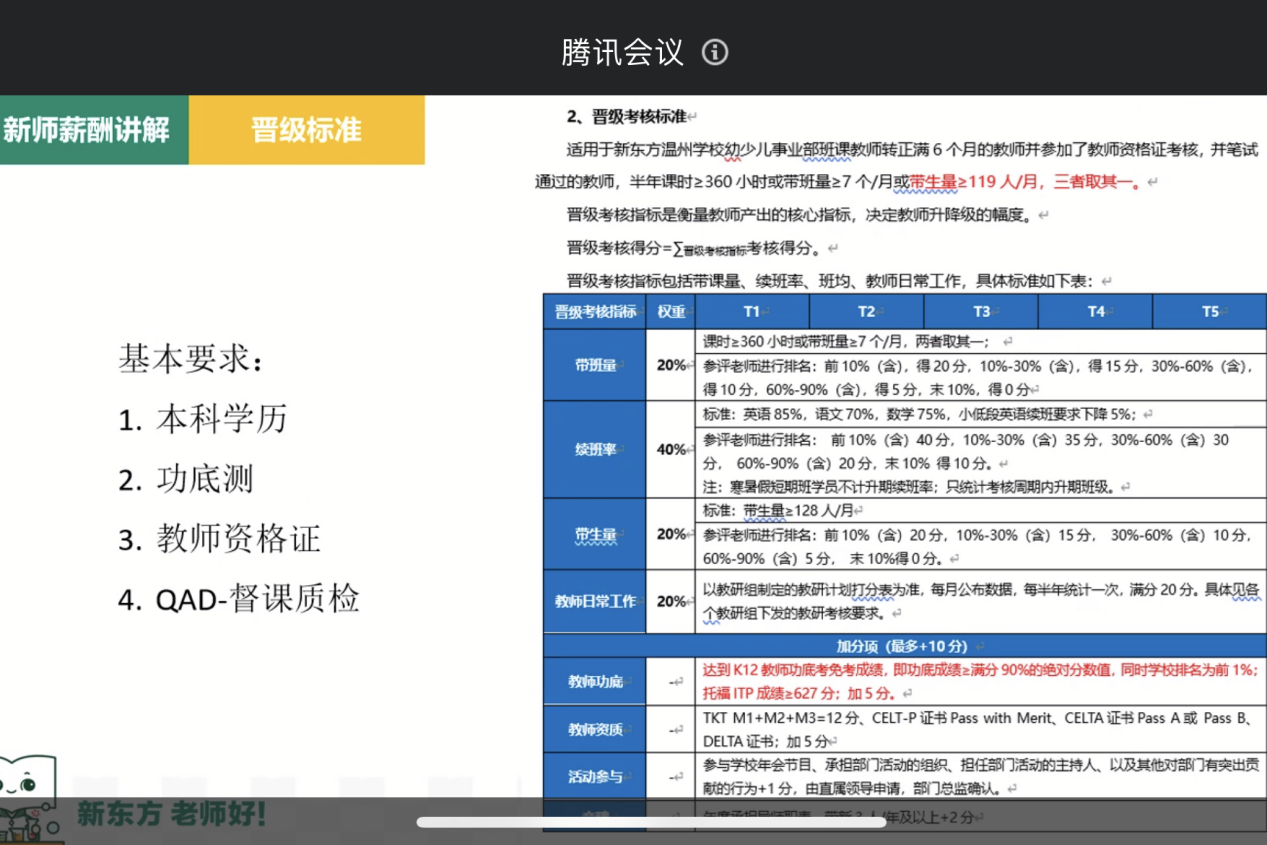This screenshot has height=845, width=1267.
Task: Tap the heading 2、晋级考核标准
Action: click(x=626, y=116)
